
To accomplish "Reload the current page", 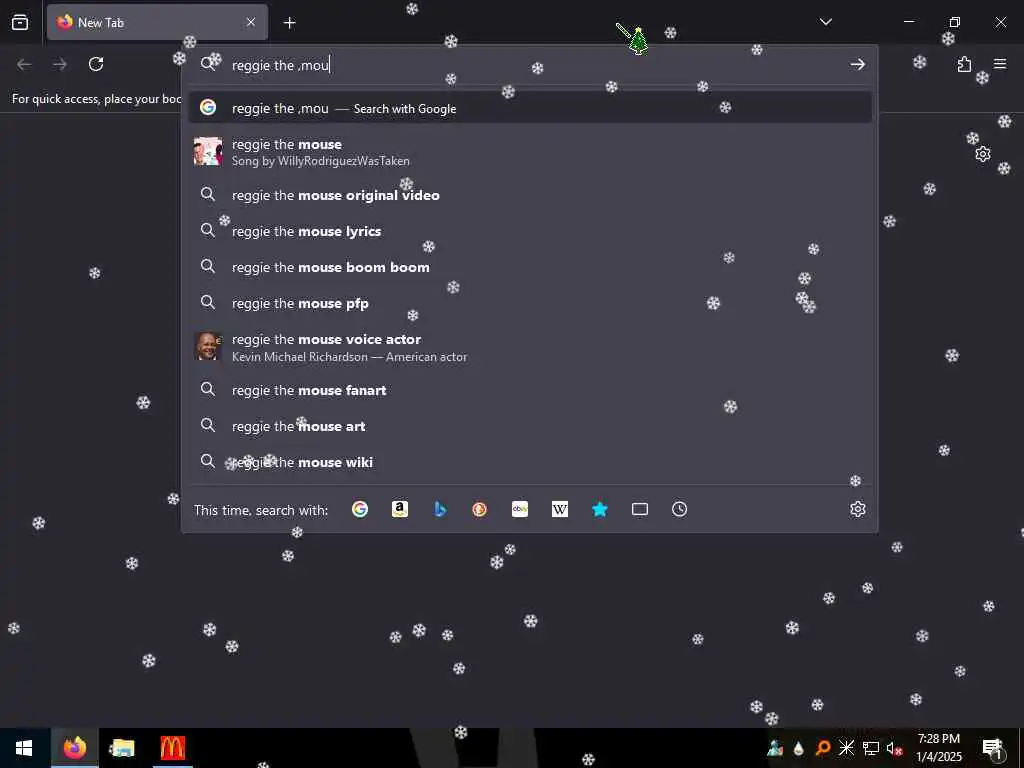I will (96, 64).
